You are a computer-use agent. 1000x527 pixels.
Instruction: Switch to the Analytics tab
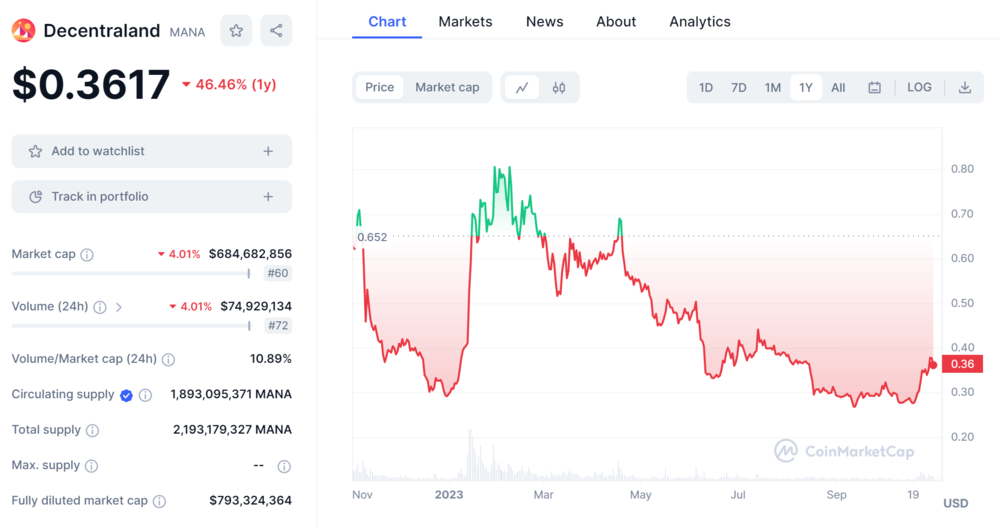699,22
